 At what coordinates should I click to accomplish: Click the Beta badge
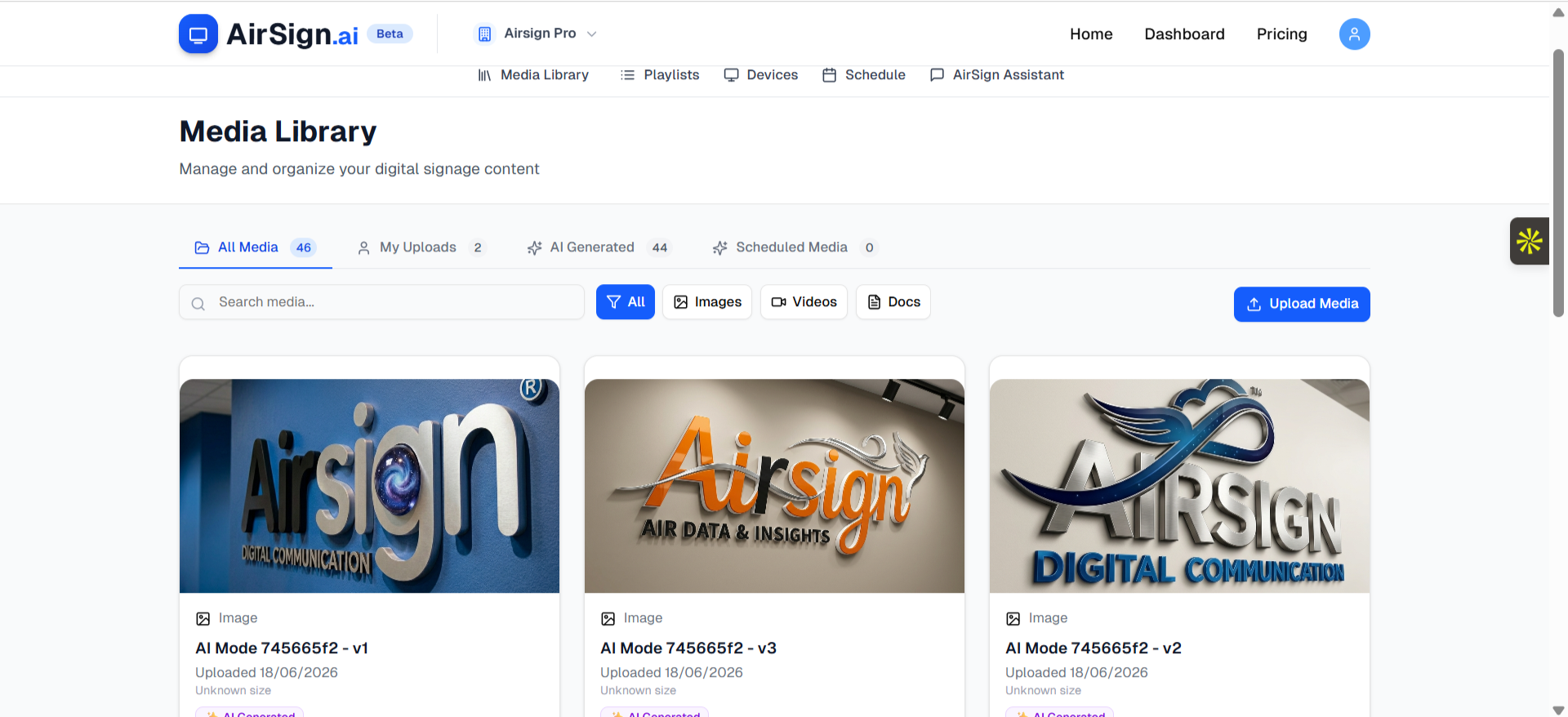390,33
